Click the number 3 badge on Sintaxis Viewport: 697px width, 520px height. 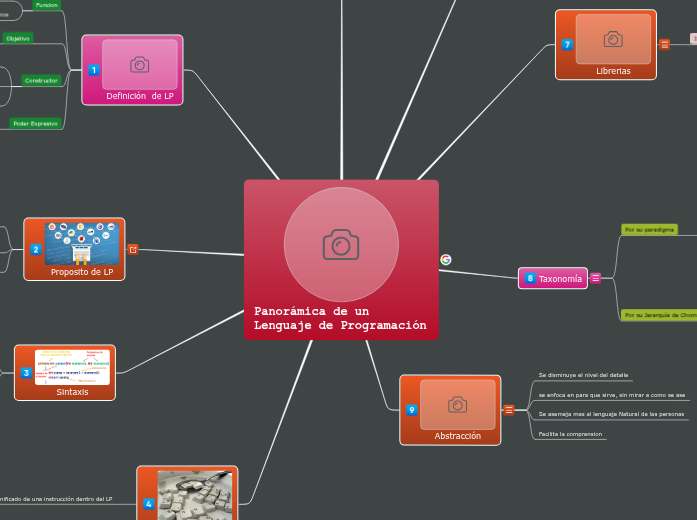point(26,373)
